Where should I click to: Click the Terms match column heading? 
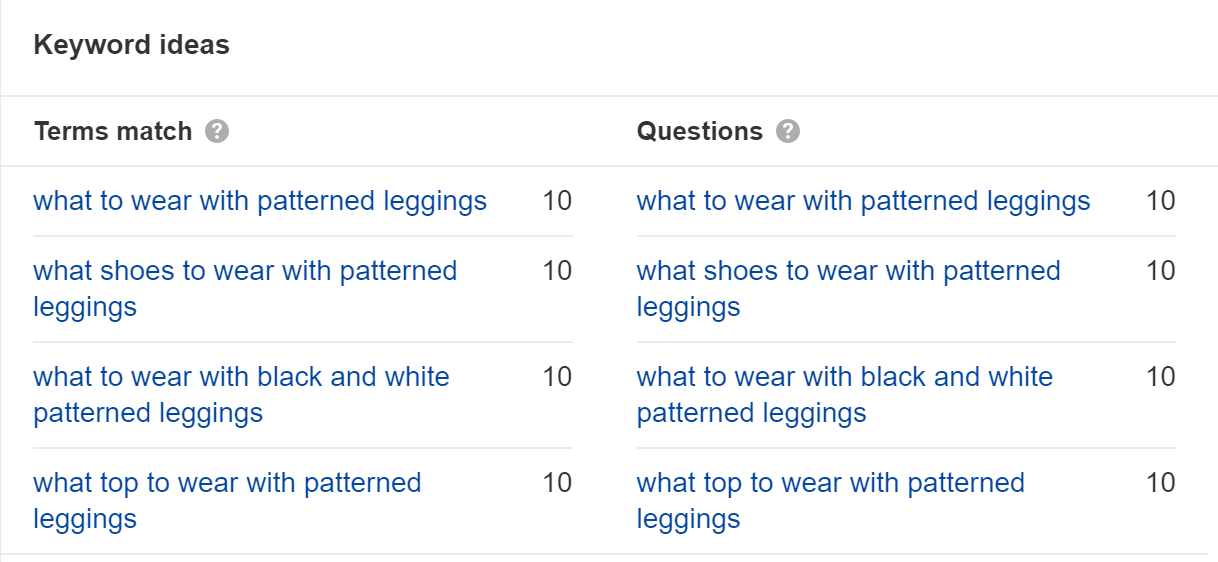click(113, 131)
